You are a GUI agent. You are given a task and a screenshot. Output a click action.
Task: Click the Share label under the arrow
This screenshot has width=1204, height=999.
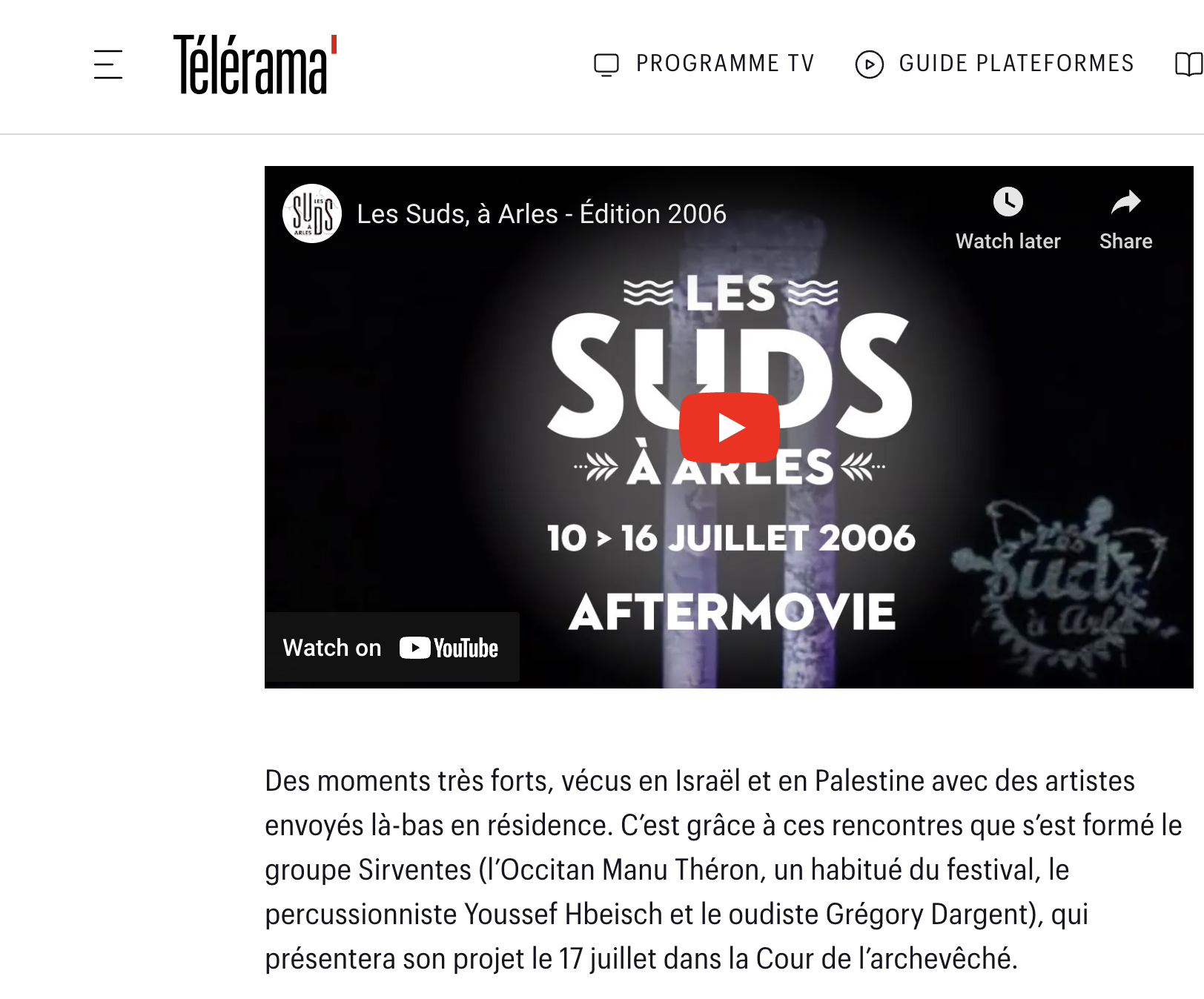[x=1125, y=242]
